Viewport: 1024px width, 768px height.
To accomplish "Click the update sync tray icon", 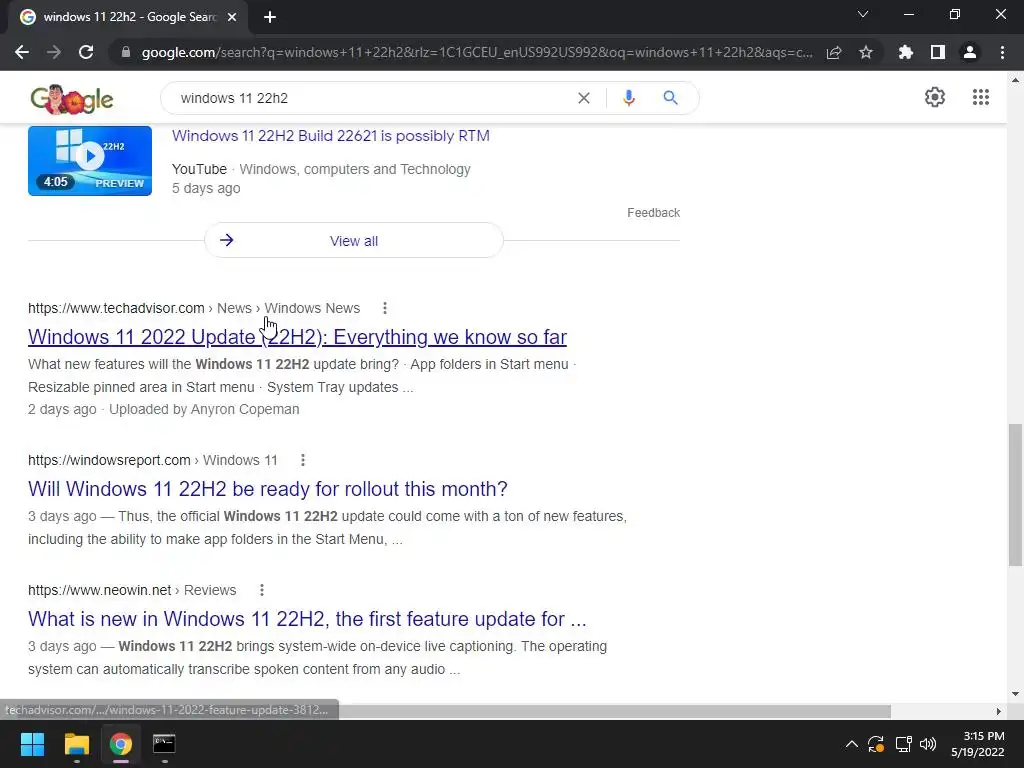I will [876, 744].
